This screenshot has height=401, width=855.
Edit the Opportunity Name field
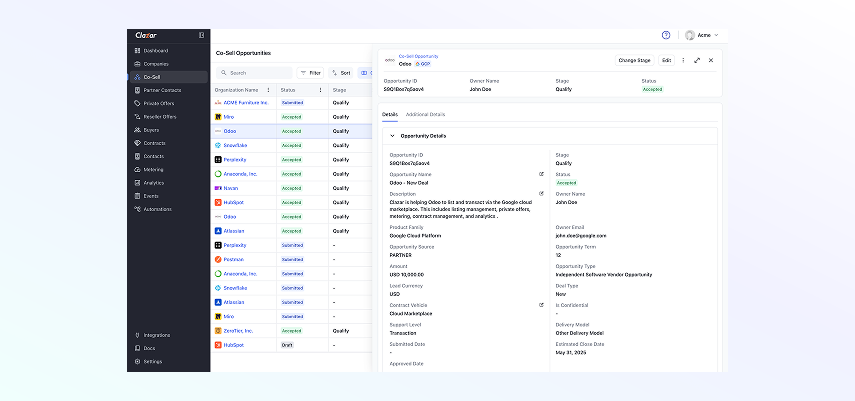[x=541, y=174]
